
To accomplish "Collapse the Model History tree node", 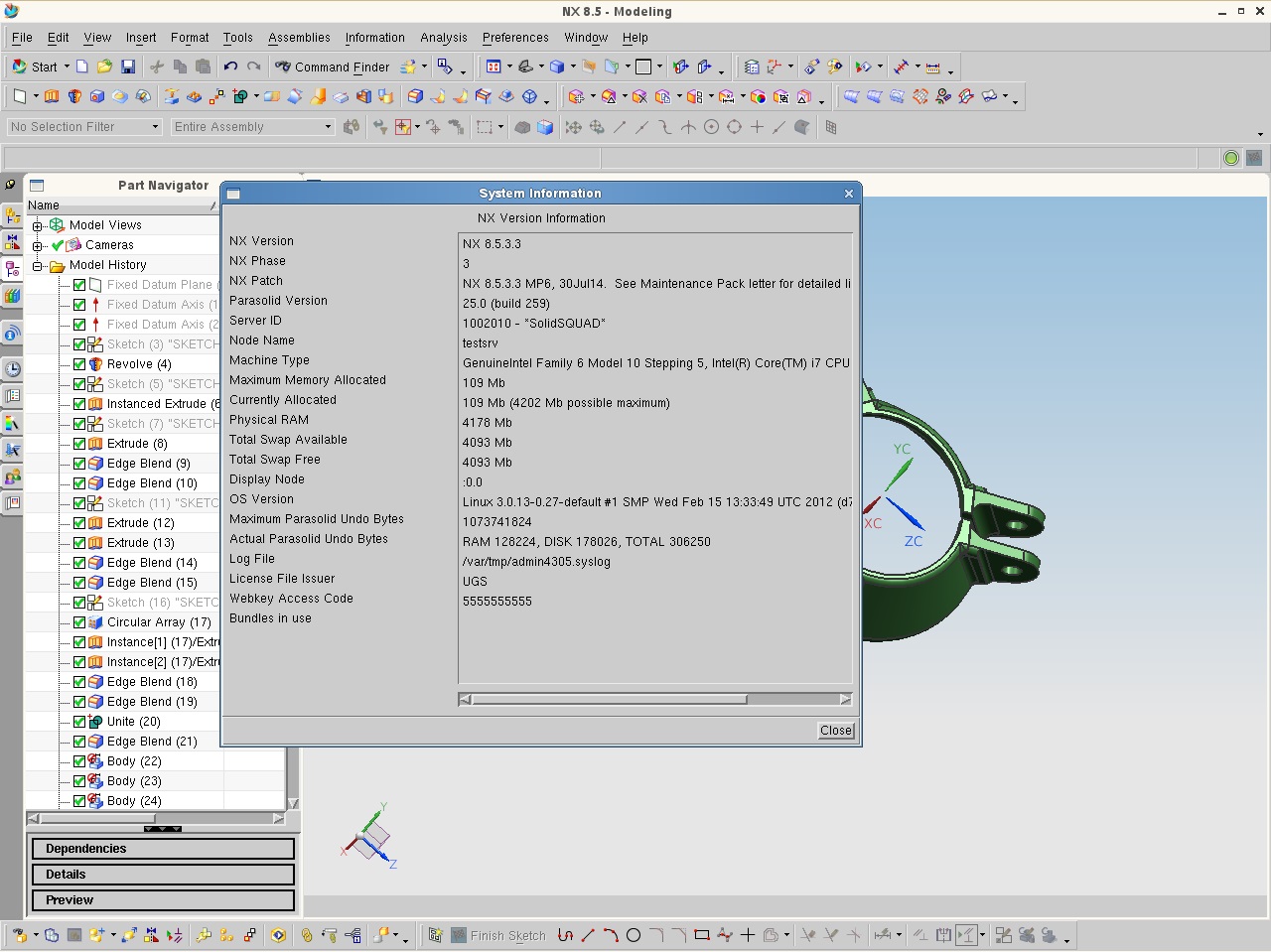I will click(38, 265).
